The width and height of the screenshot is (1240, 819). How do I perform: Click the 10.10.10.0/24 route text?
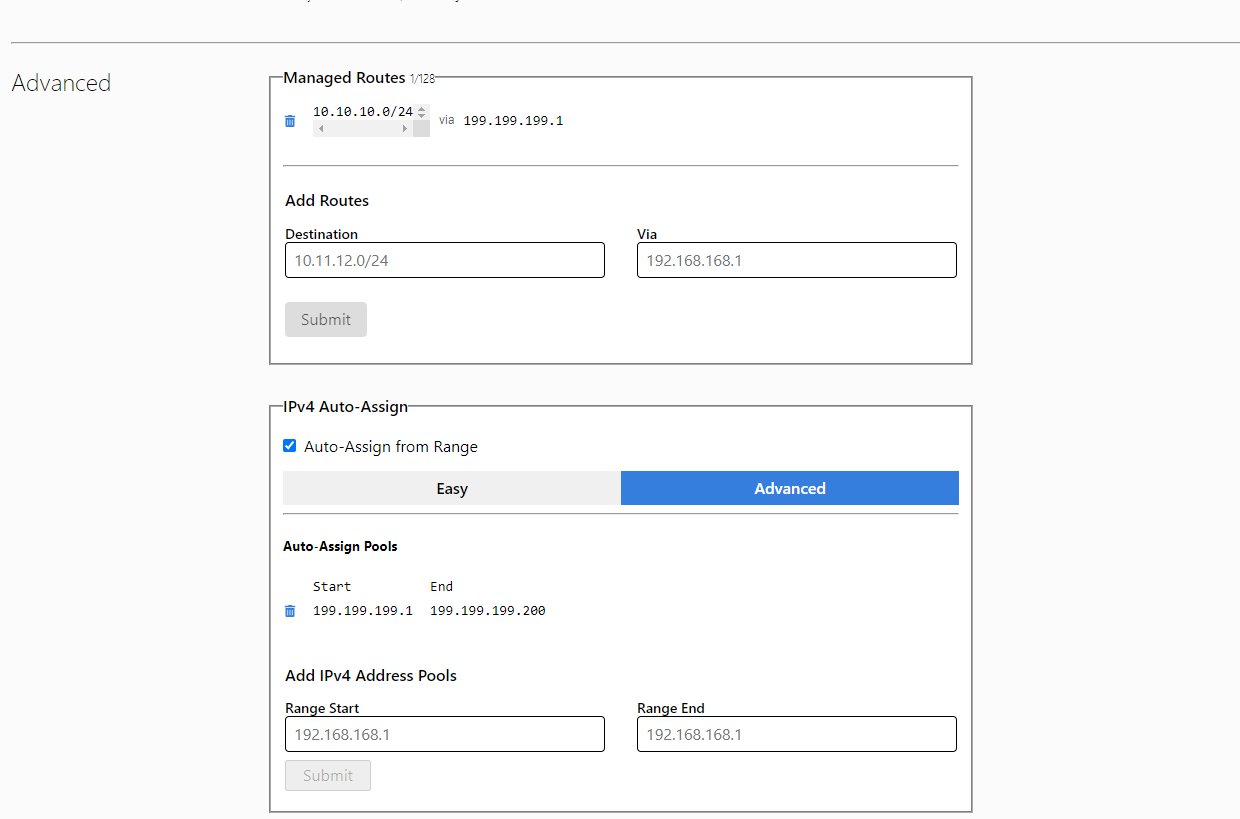[363, 112]
